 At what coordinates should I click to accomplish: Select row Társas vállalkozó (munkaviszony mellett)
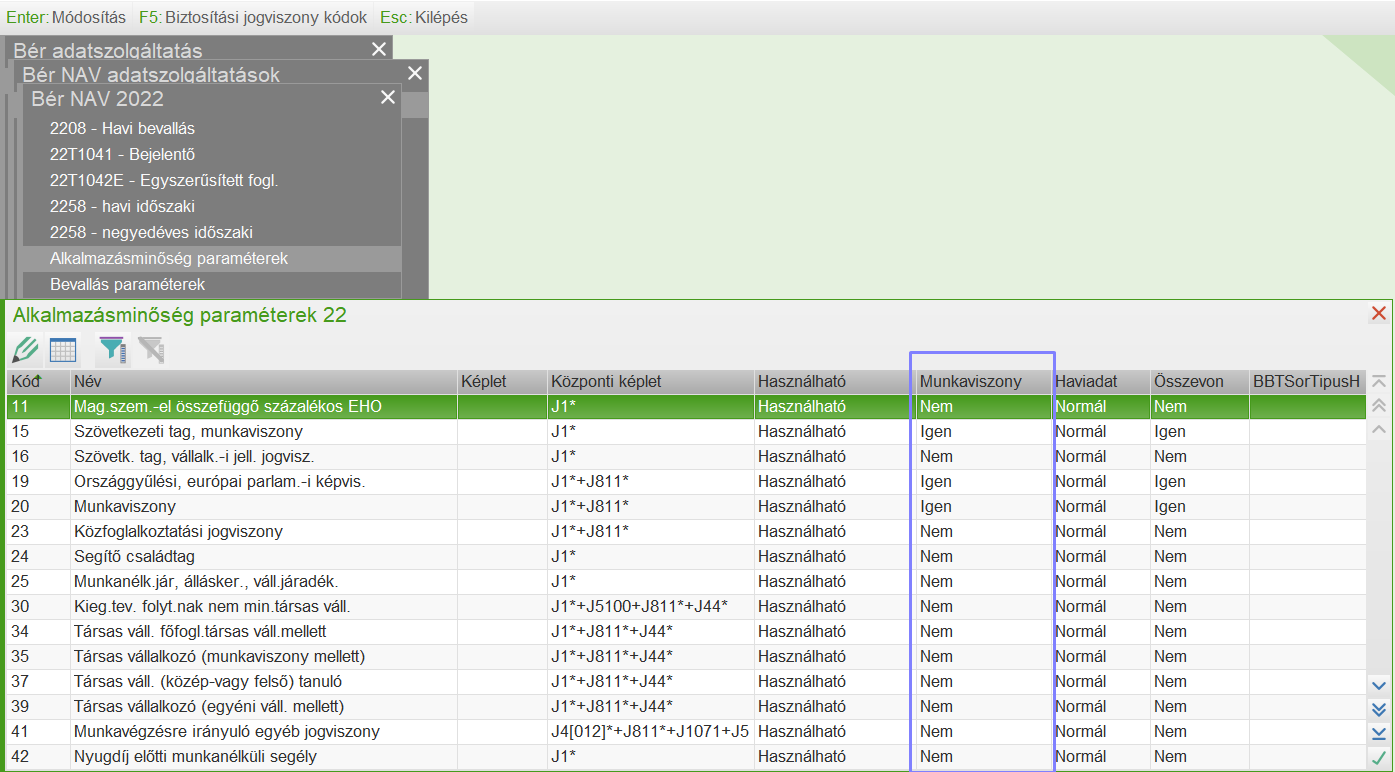click(686, 657)
